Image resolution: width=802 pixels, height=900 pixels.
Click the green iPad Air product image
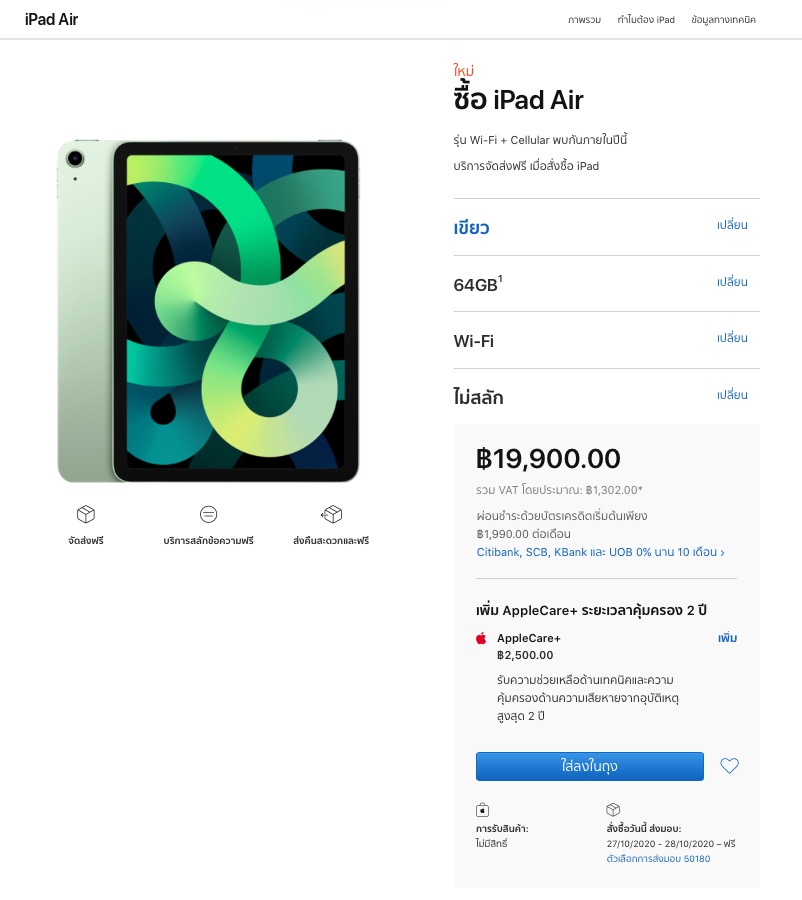[208, 312]
